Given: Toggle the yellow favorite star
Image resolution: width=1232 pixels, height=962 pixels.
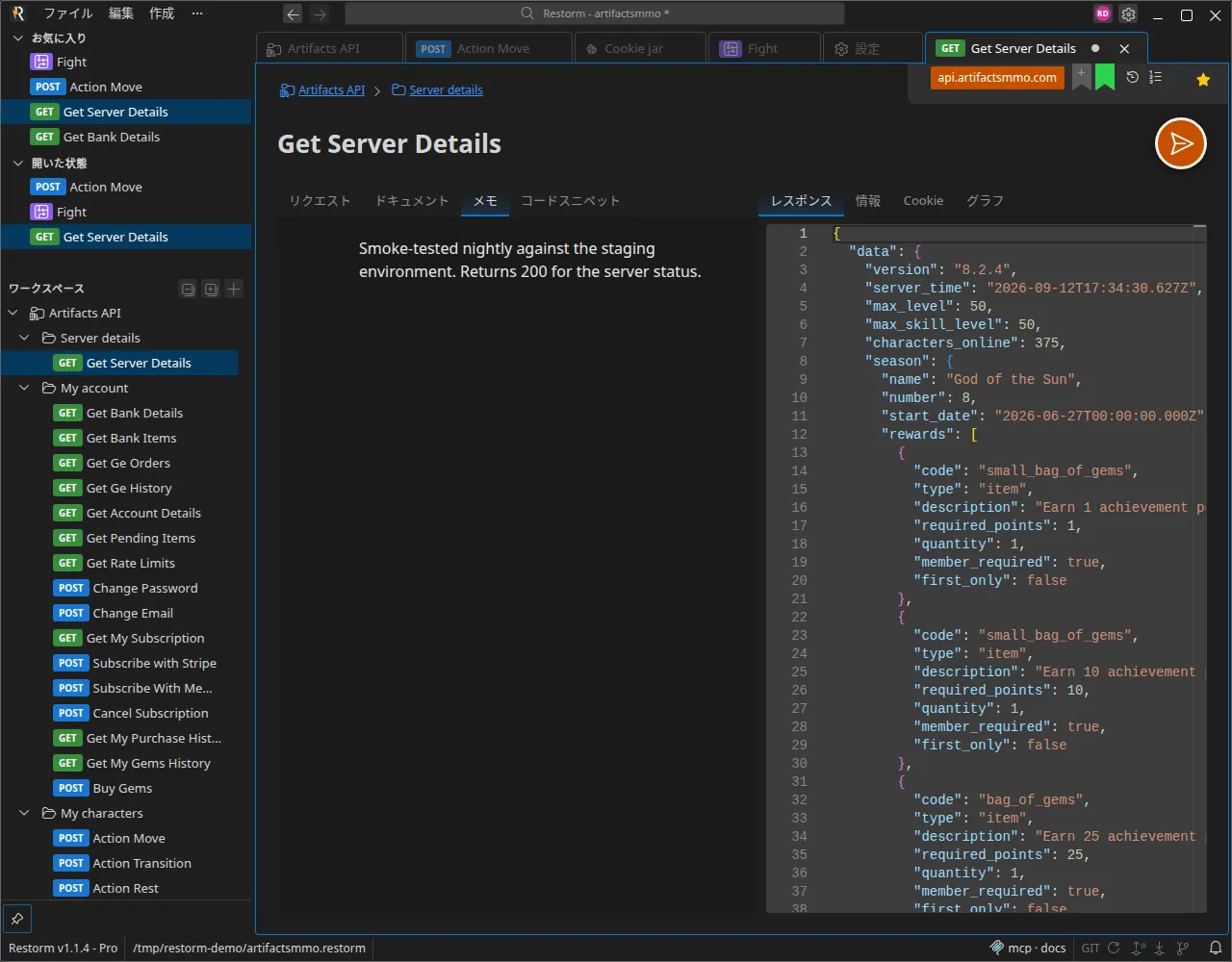Looking at the screenshot, I should [x=1203, y=80].
